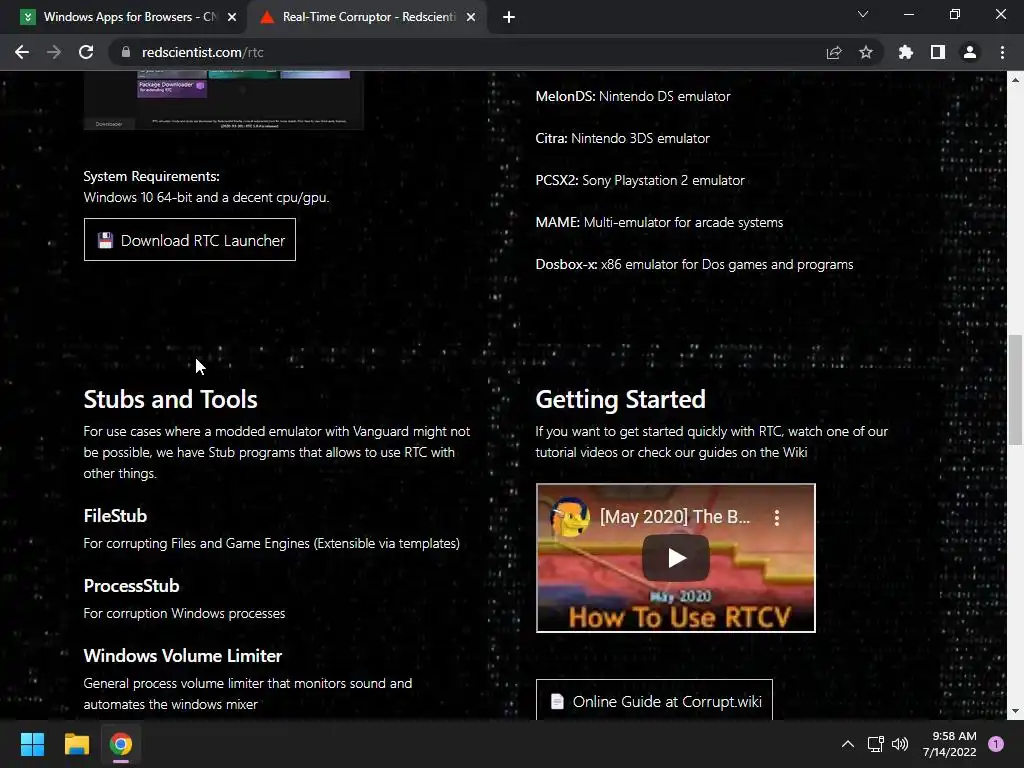The image size is (1024, 768).
Task: Close the Windows Apps for Browsers tab
Action: click(232, 17)
